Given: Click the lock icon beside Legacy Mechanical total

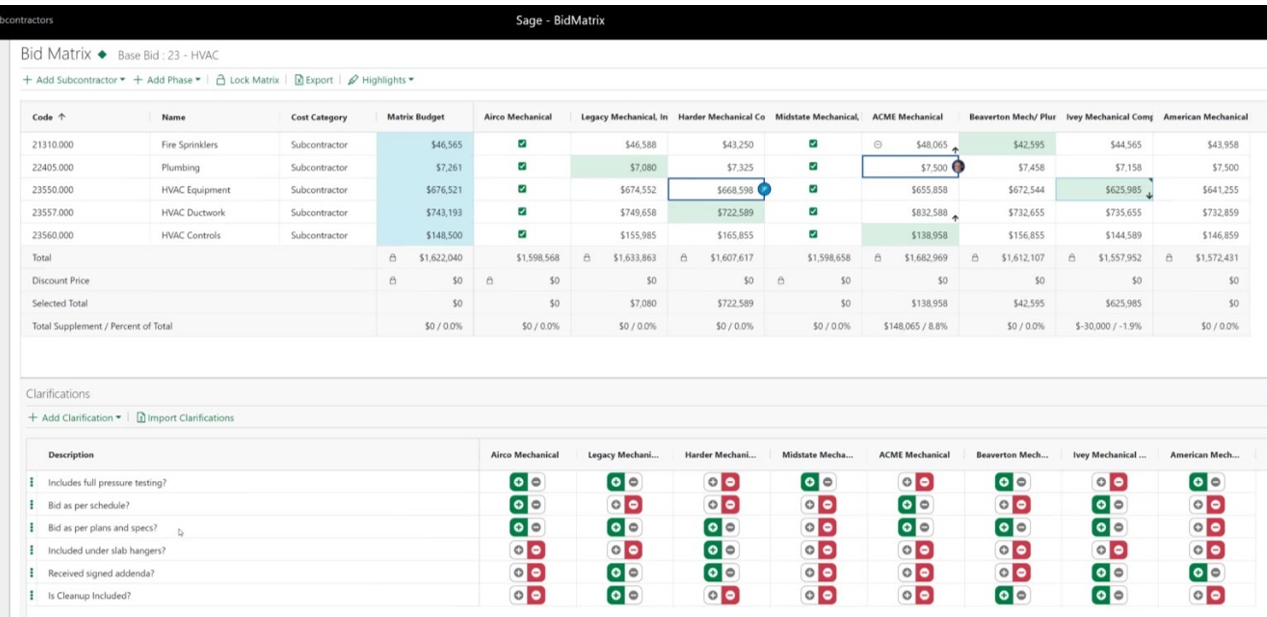Looking at the screenshot, I should [x=586, y=257].
